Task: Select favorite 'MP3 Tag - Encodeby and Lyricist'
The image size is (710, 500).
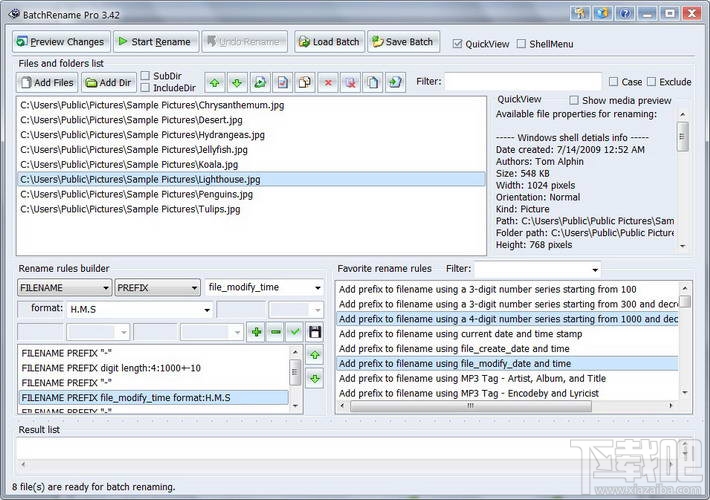Action: [507, 394]
